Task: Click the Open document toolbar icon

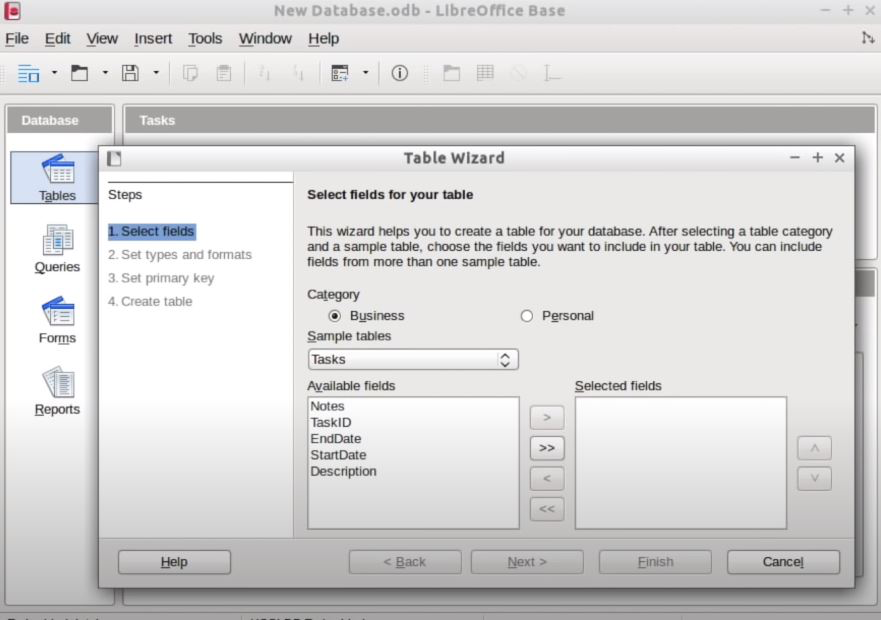Action: pos(79,72)
